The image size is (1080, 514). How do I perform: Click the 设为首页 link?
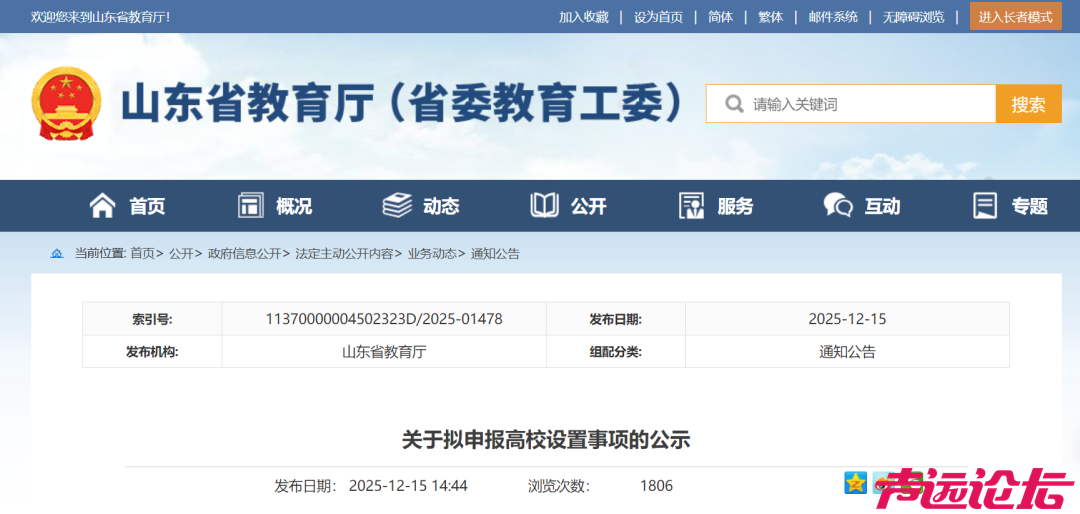click(658, 17)
